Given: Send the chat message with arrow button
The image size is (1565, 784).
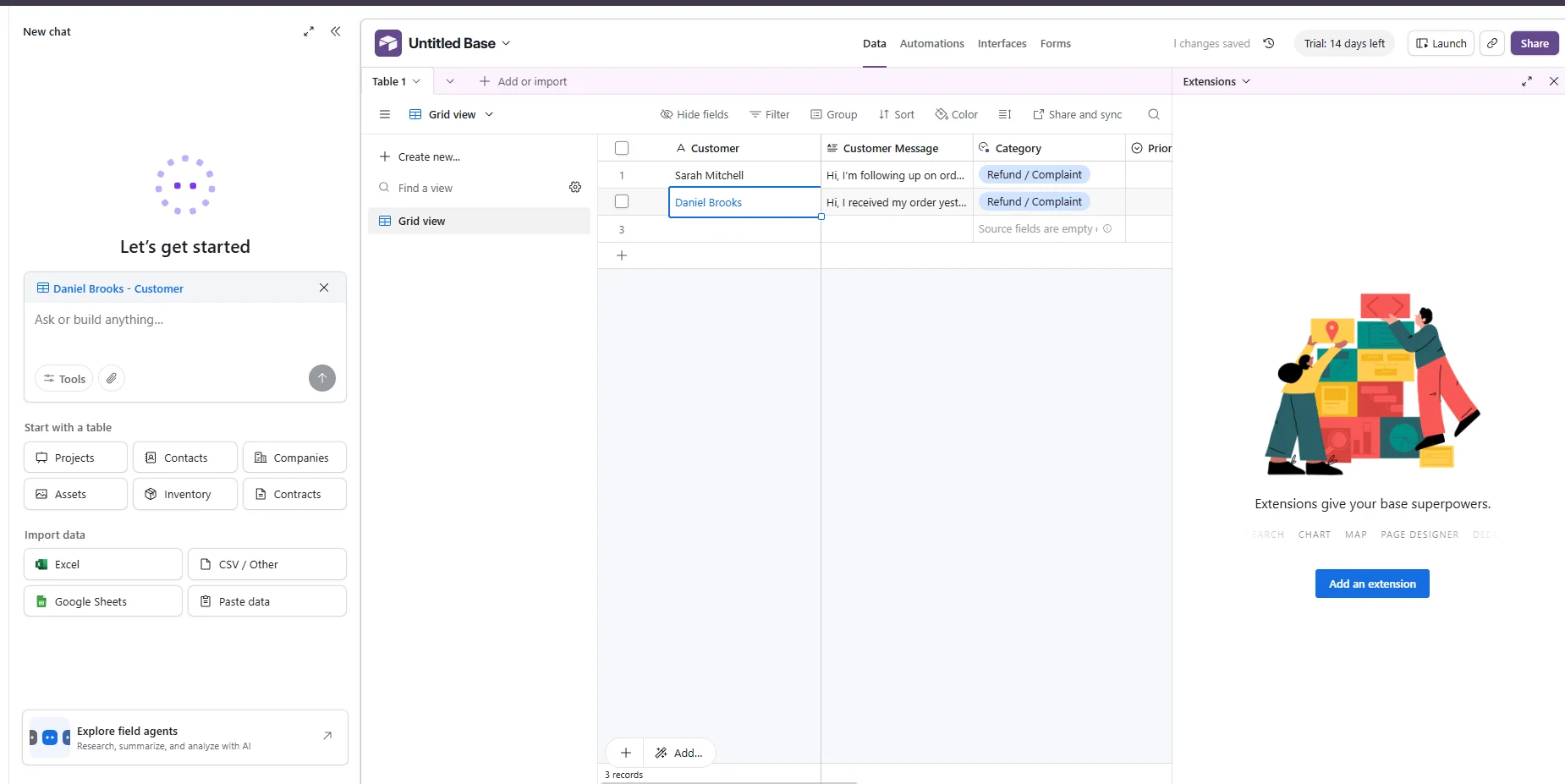Looking at the screenshot, I should [322, 378].
